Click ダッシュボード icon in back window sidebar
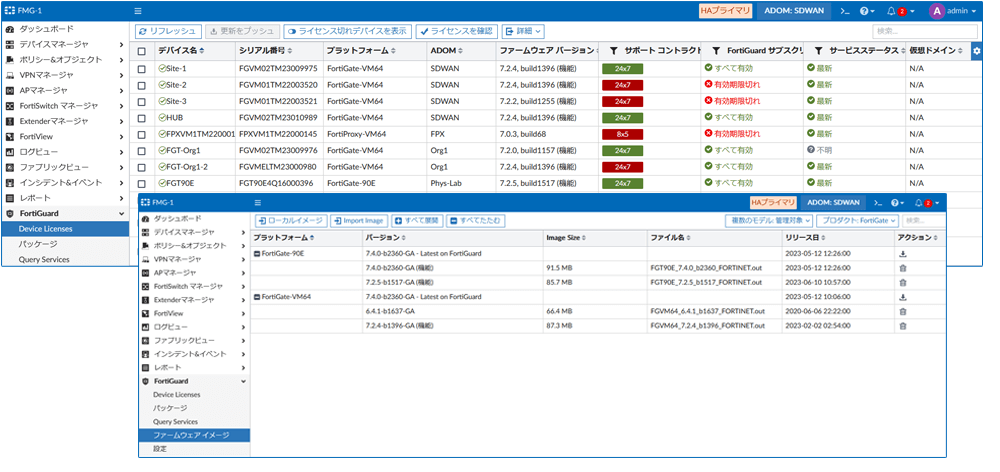This screenshot has height=472, width=1000. pos(10,29)
